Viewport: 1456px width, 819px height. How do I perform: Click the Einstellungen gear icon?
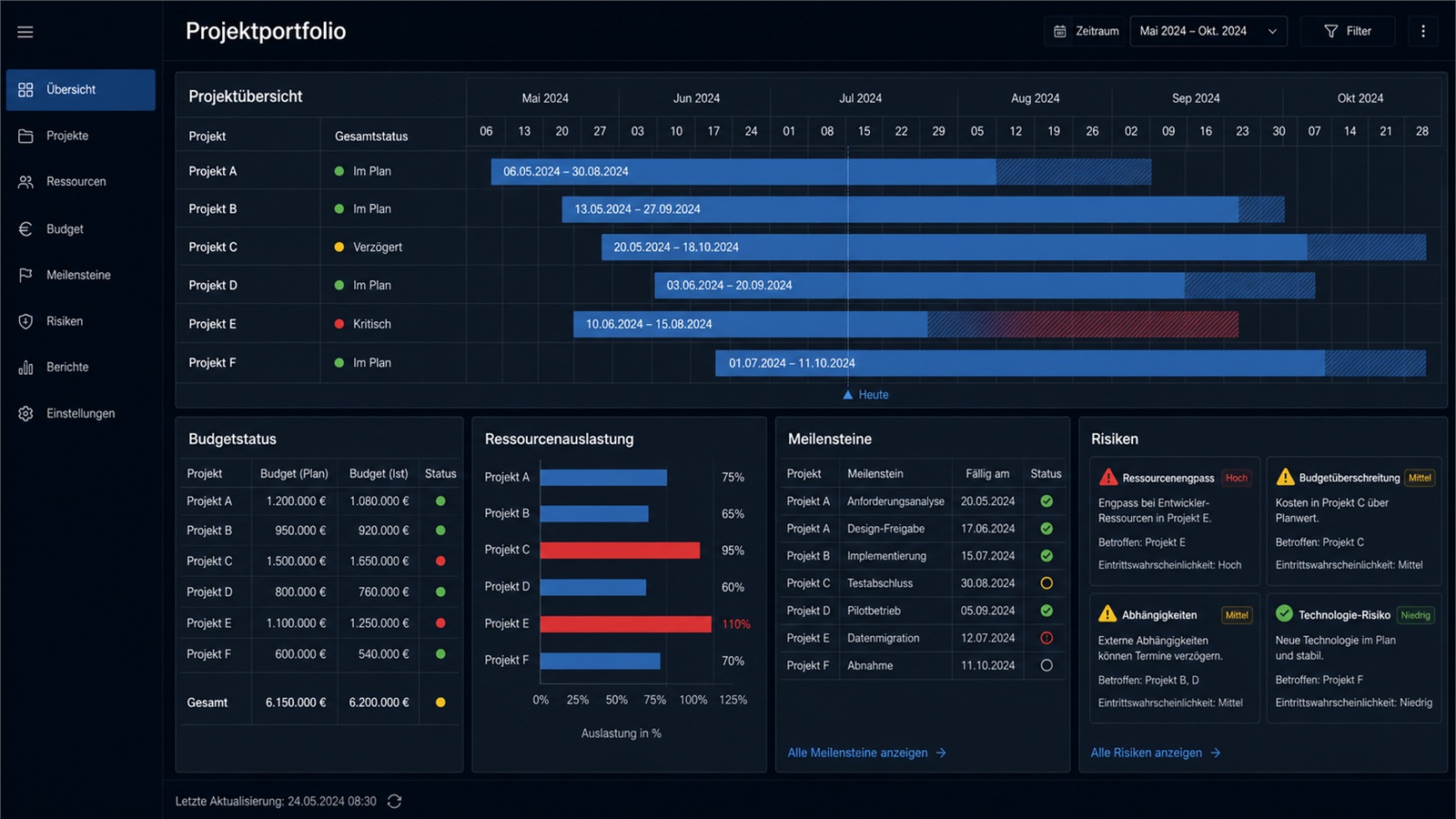click(25, 413)
